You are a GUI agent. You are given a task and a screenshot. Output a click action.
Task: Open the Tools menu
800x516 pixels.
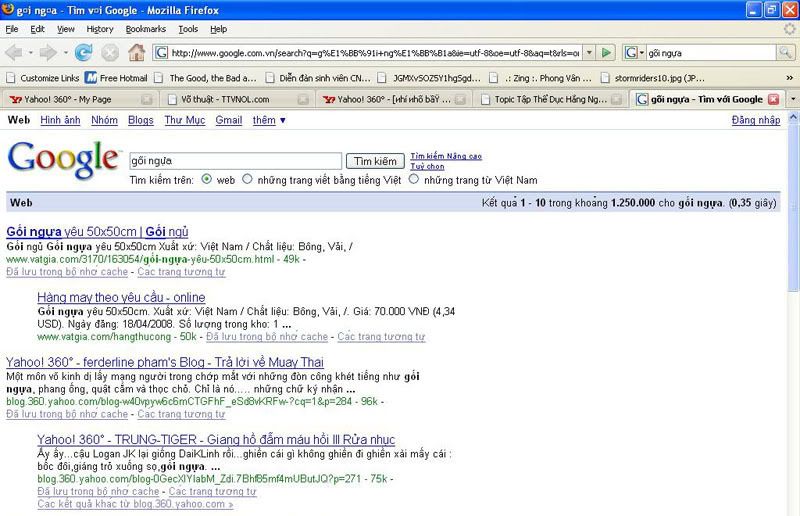tap(188, 29)
